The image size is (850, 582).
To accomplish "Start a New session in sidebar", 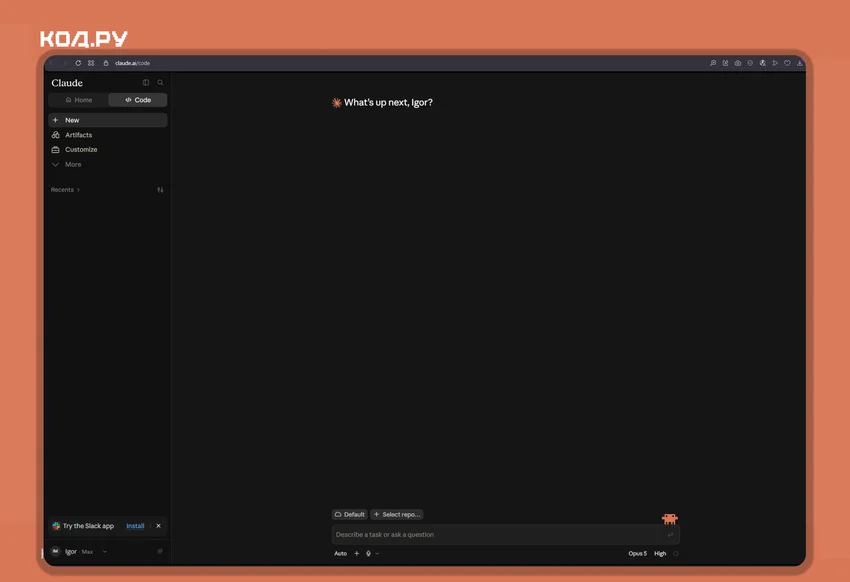I will pos(107,120).
